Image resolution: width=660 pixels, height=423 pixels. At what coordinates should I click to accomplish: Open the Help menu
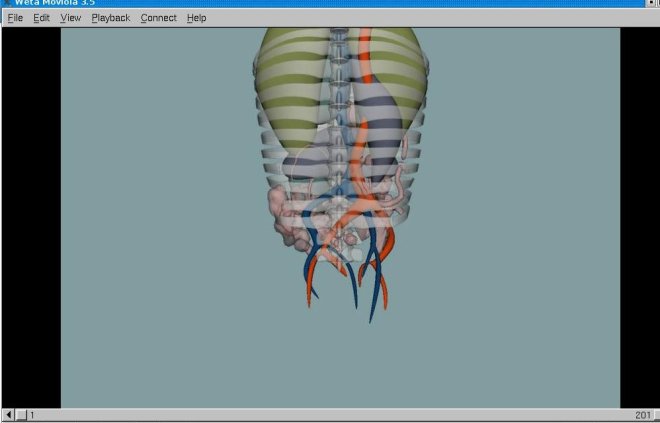(197, 18)
